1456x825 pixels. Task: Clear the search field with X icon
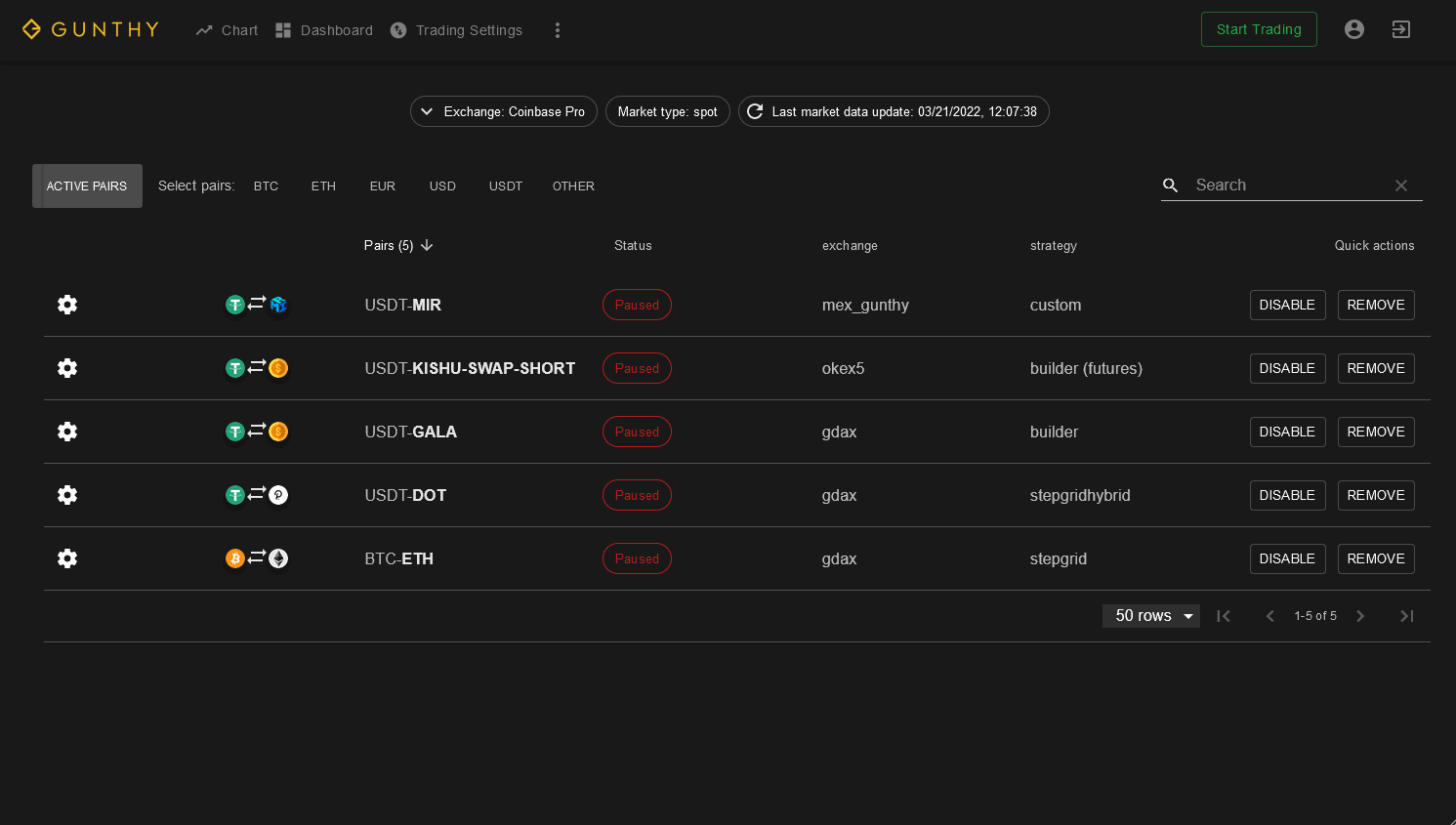pyautogui.click(x=1400, y=186)
